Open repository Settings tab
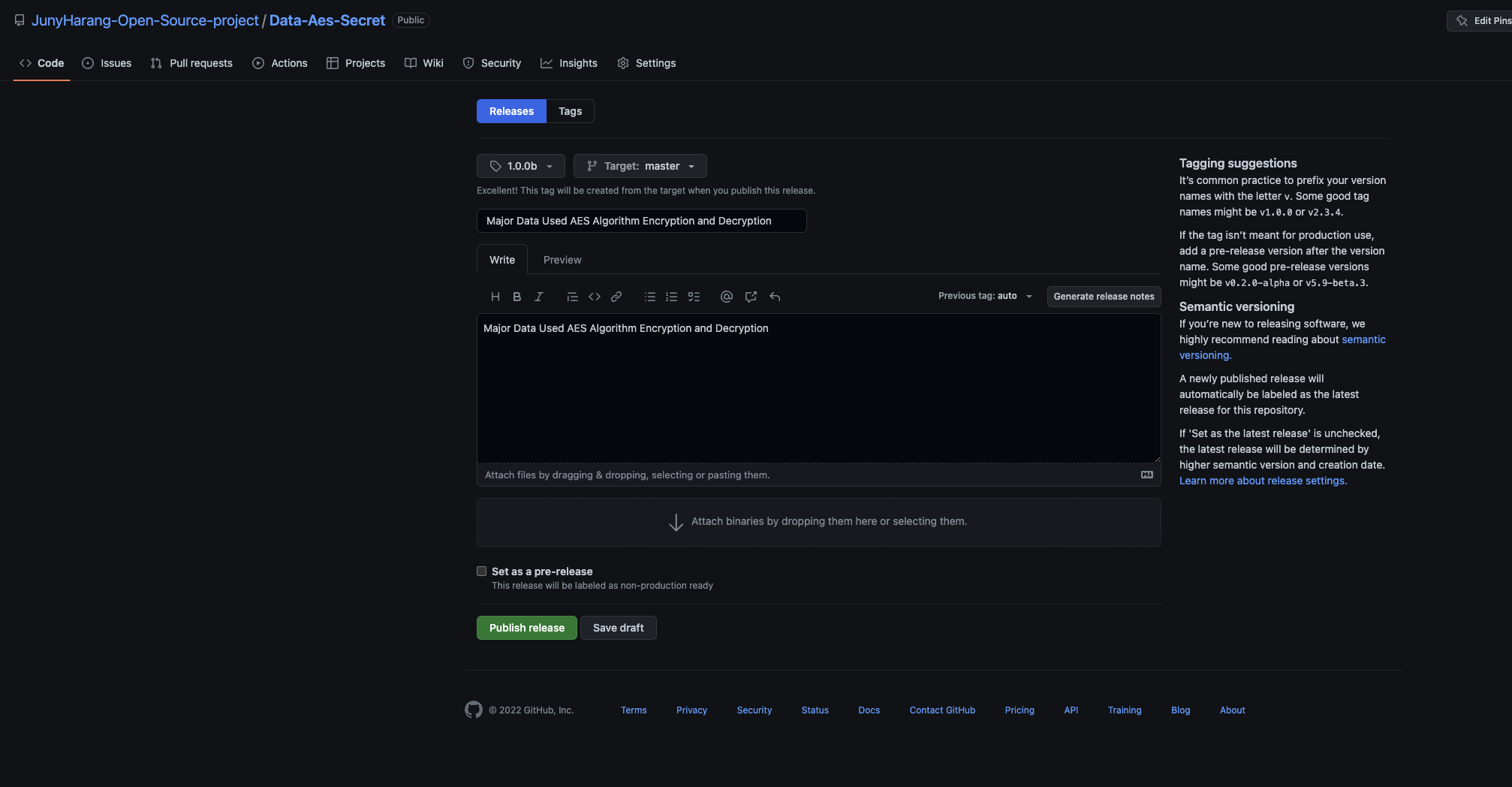Image resolution: width=1512 pixels, height=787 pixels. pos(646,63)
